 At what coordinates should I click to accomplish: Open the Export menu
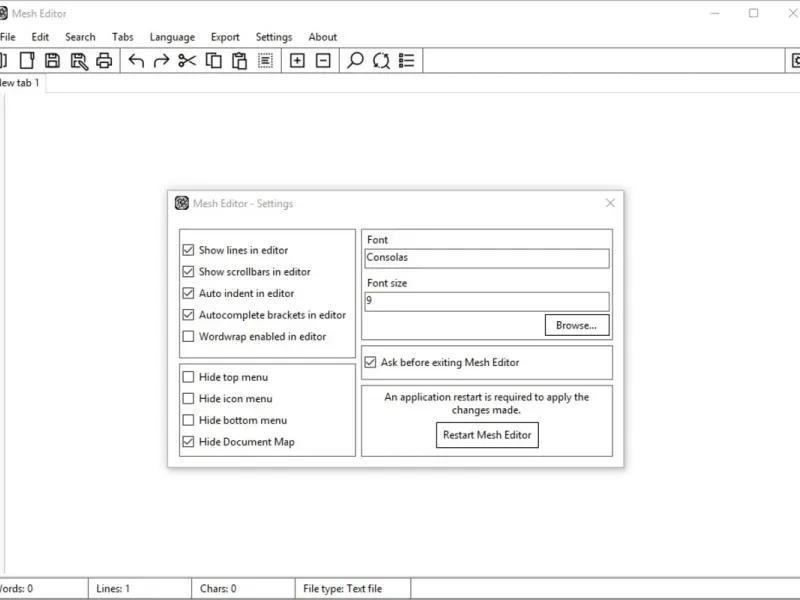225,37
